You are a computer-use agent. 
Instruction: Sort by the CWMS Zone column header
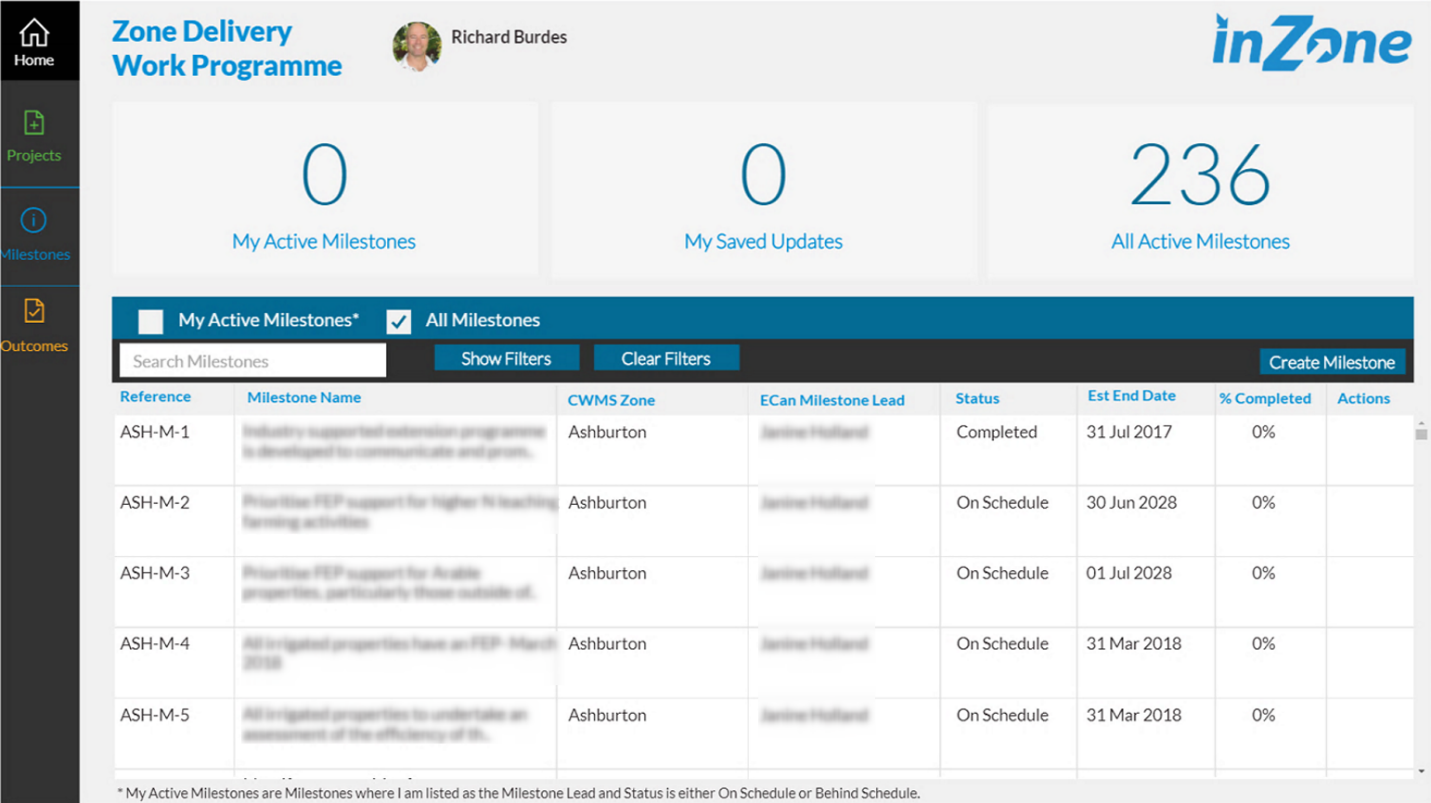[611, 400]
